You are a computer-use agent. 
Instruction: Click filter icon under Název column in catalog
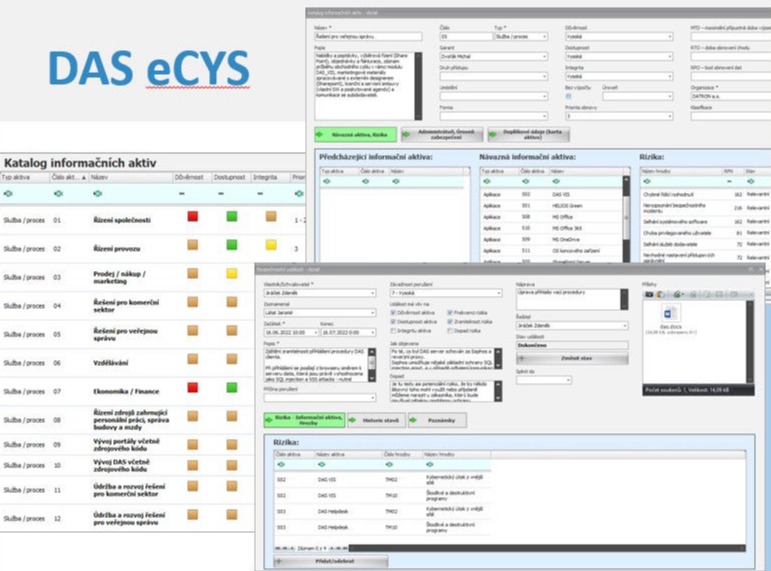98,193
